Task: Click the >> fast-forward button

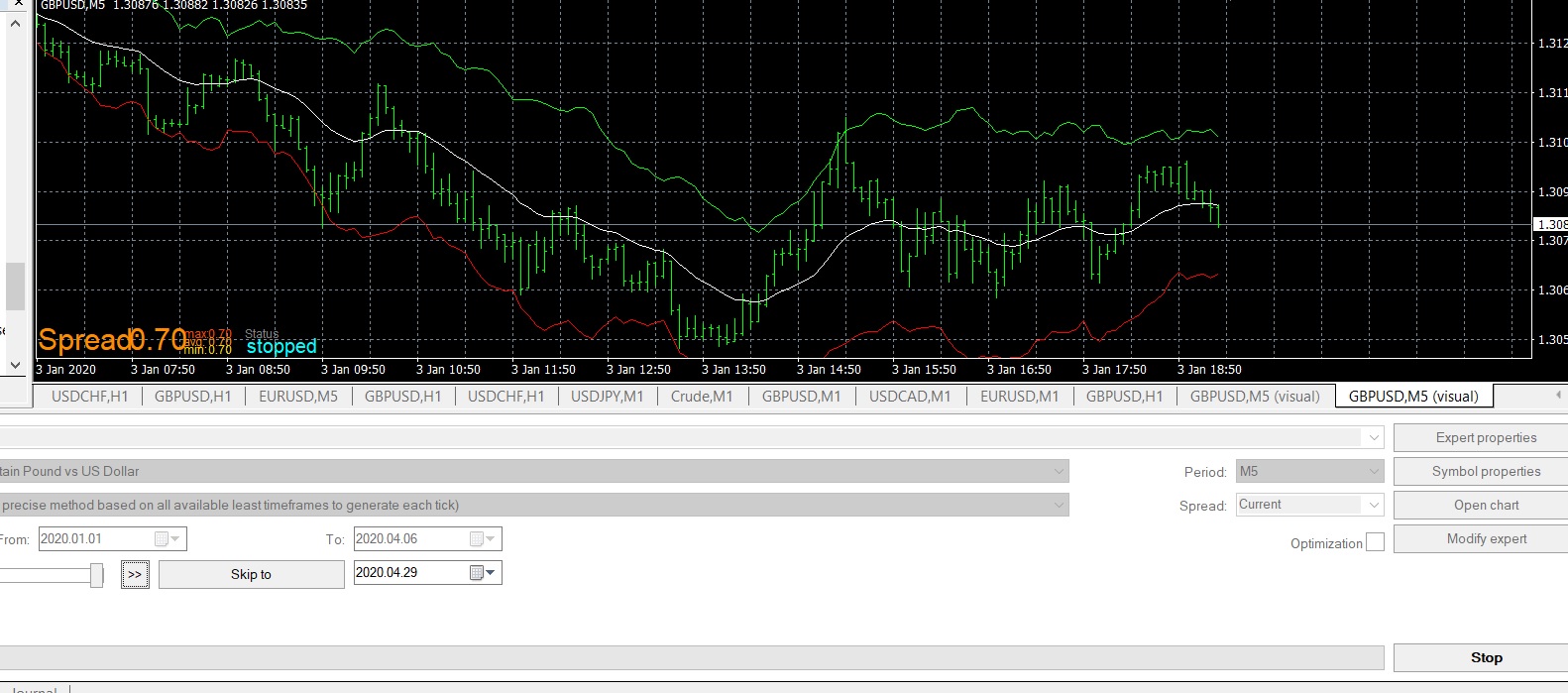Action: point(135,574)
